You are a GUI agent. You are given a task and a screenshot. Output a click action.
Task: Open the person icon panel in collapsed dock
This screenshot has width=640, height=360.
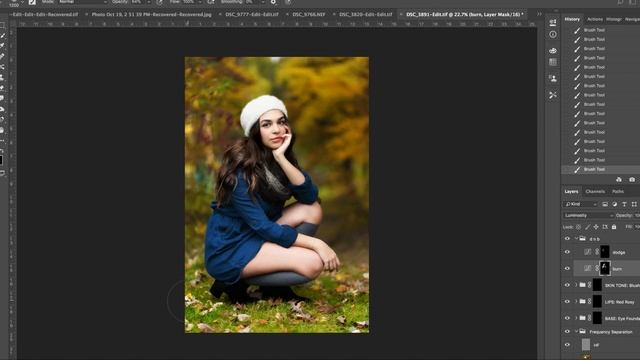(x=553, y=78)
